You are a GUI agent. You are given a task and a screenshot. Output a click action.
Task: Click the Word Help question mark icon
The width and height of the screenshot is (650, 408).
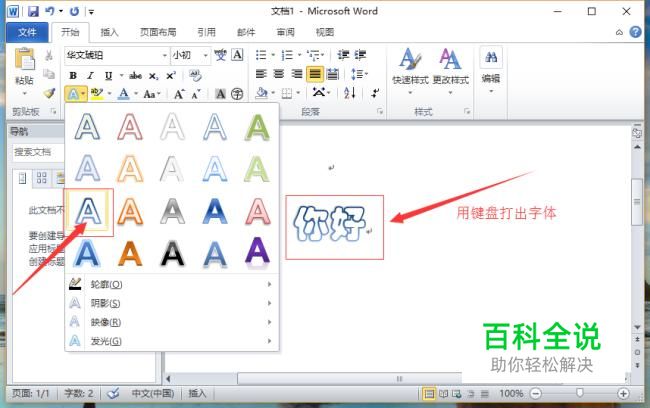(635, 32)
